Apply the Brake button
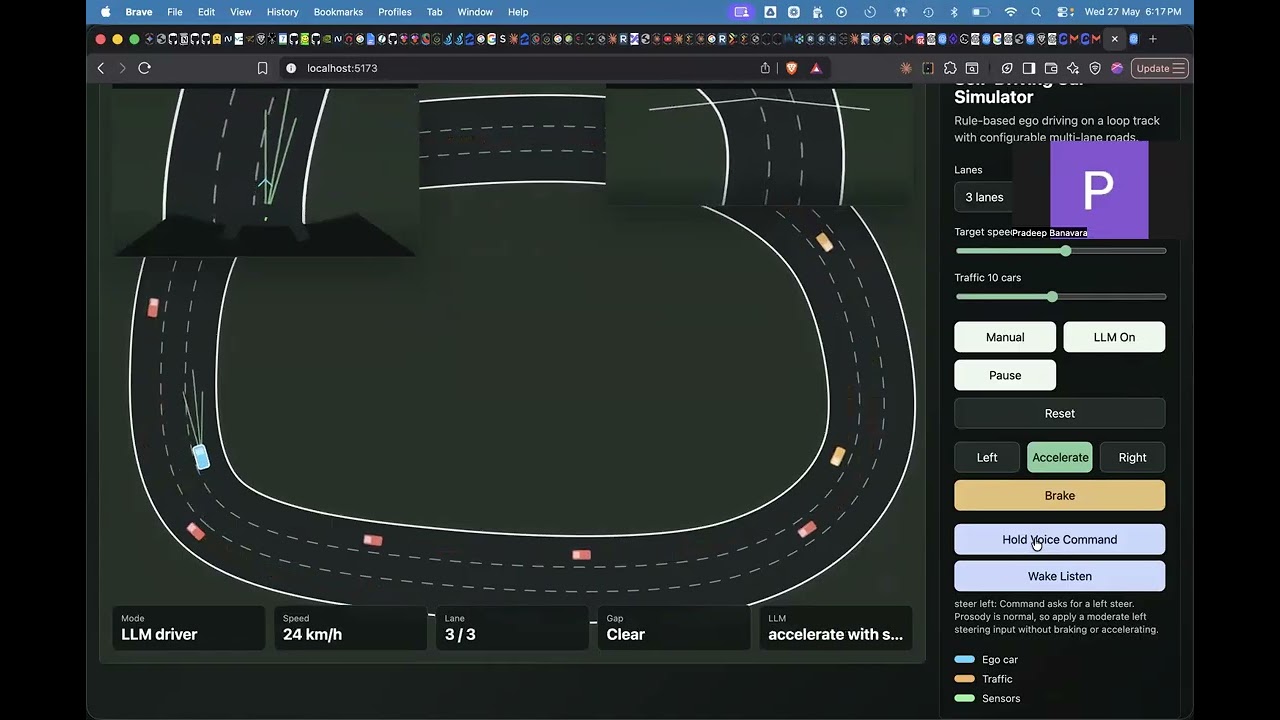The image size is (1280, 720). click(1060, 495)
